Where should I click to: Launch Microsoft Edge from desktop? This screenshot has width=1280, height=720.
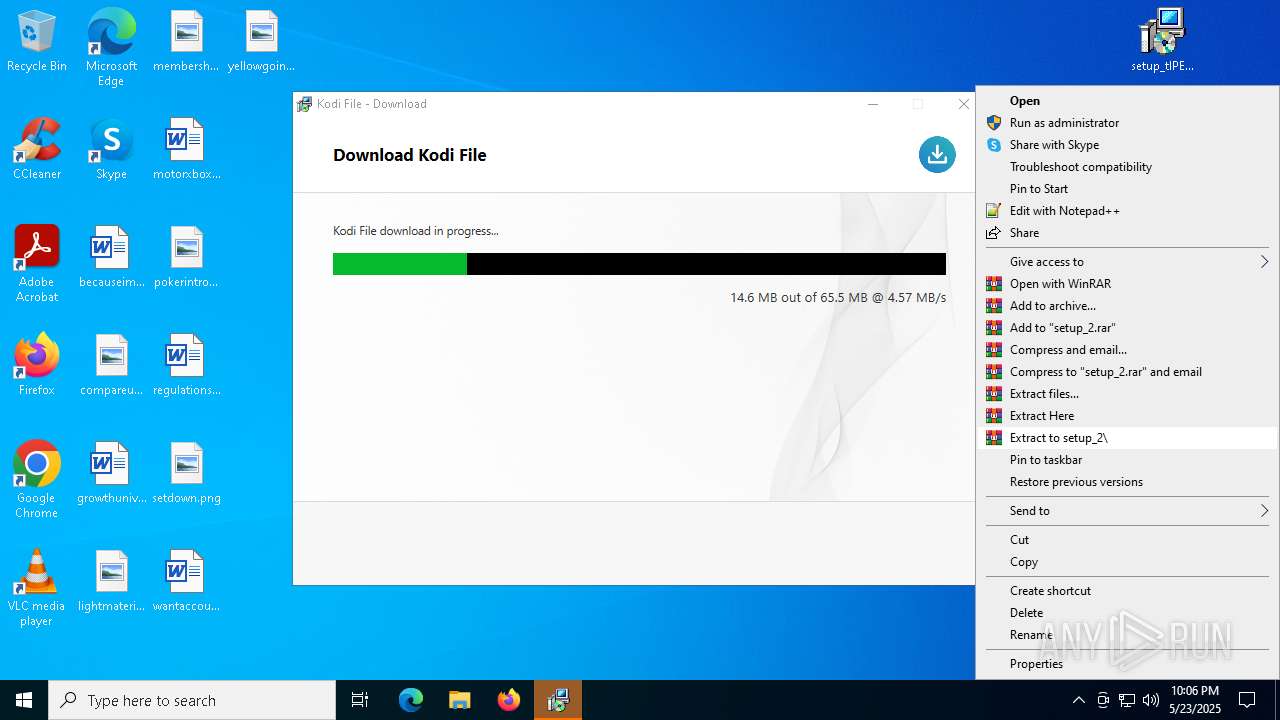click(111, 48)
